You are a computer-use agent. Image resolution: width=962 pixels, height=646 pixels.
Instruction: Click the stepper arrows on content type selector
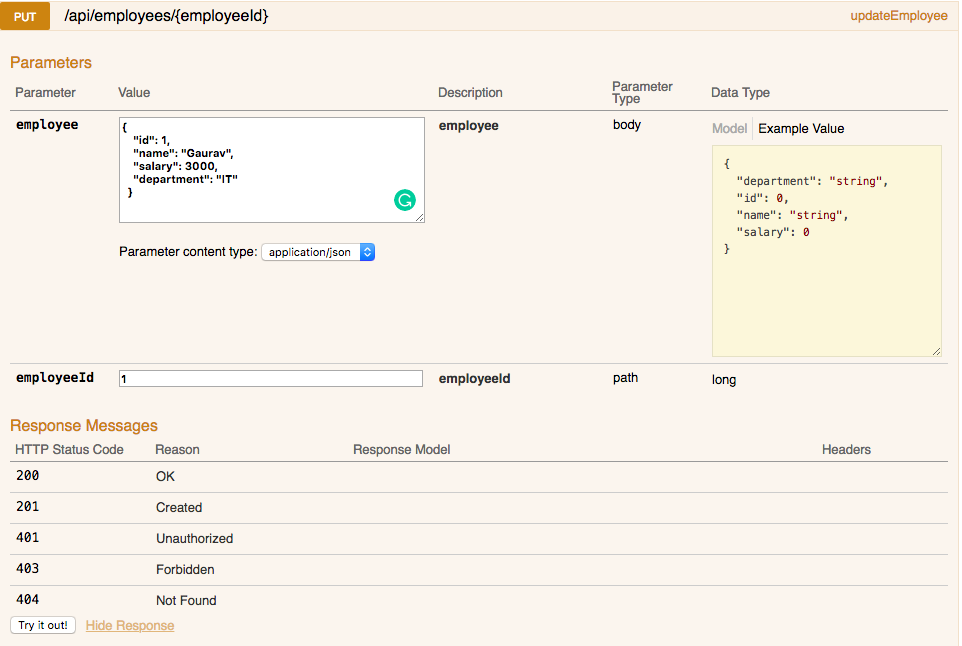(367, 252)
